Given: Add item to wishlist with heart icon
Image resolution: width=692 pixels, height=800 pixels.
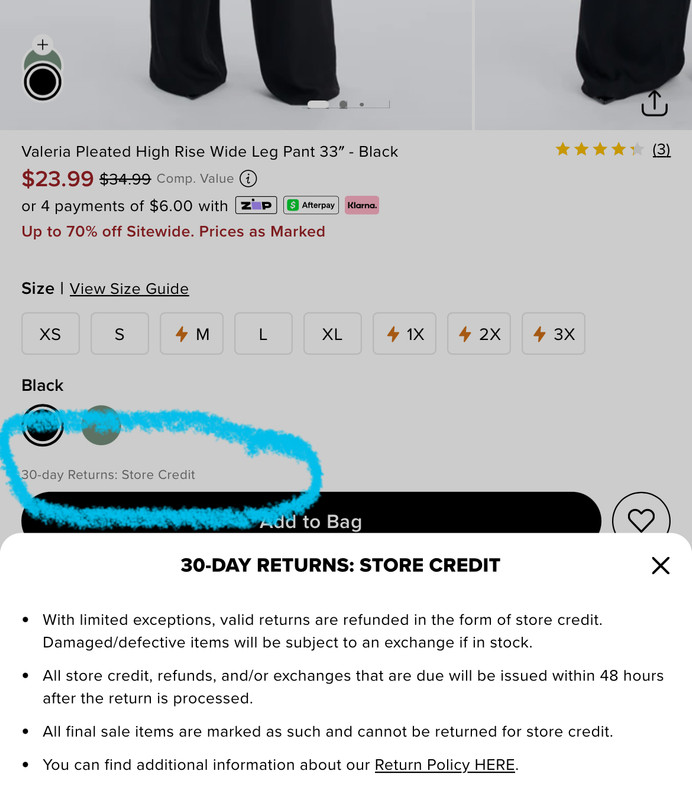Looking at the screenshot, I should (x=641, y=519).
